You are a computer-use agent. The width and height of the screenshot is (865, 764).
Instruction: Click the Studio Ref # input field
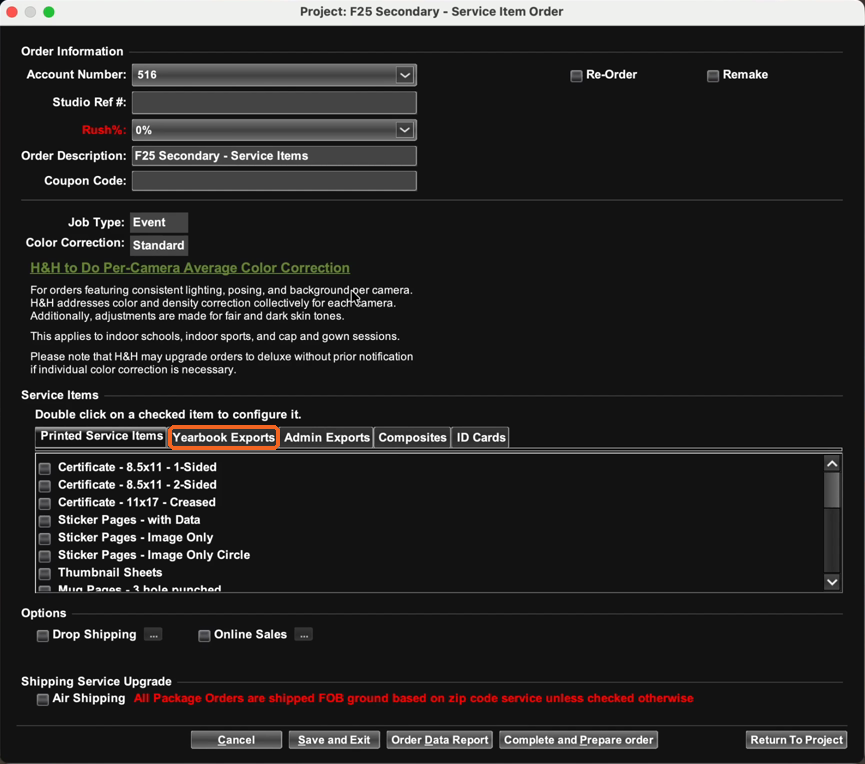click(274, 103)
